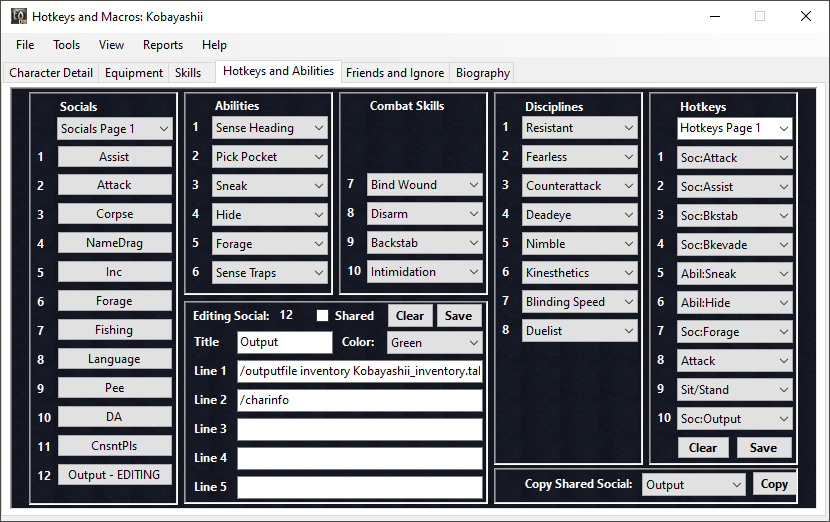Enable the Shared checkbox
830x522 pixels.
point(322,316)
